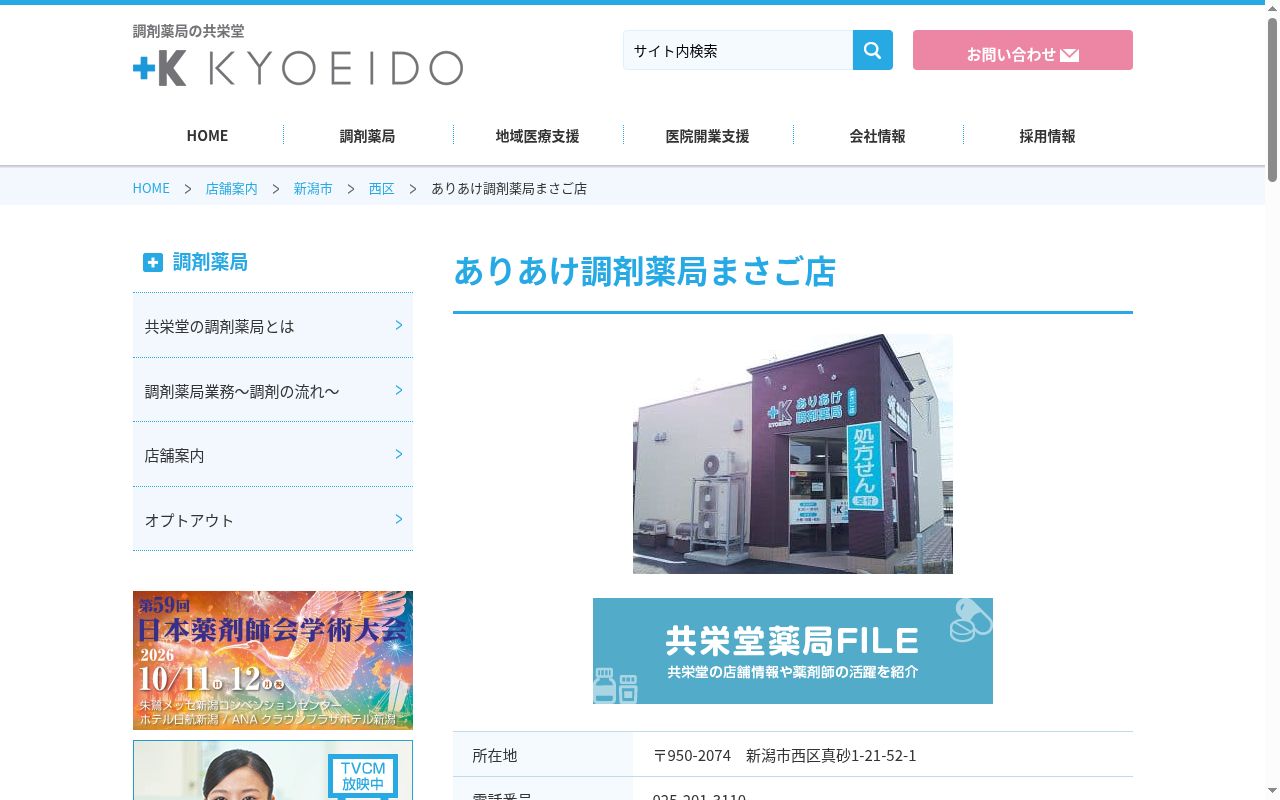The height and width of the screenshot is (800, 1280).
Task: Click the 所在地 table label
Action: pyautogui.click(x=495, y=755)
